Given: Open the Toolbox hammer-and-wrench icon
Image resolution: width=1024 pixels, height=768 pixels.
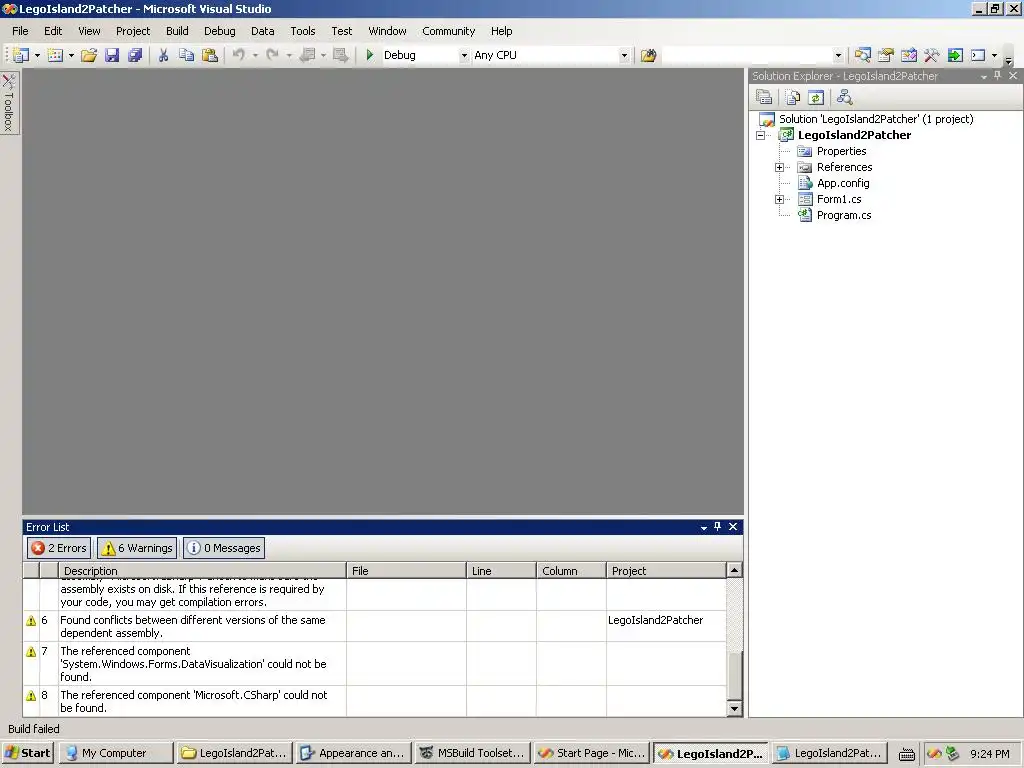Looking at the screenshot, I should pyautogui.click(x=931, y=56).
